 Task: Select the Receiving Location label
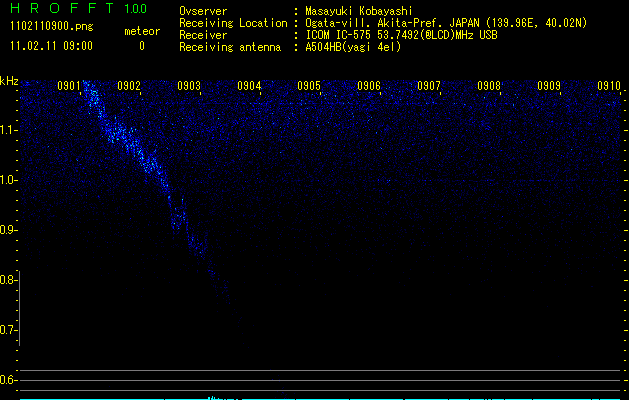233,23
